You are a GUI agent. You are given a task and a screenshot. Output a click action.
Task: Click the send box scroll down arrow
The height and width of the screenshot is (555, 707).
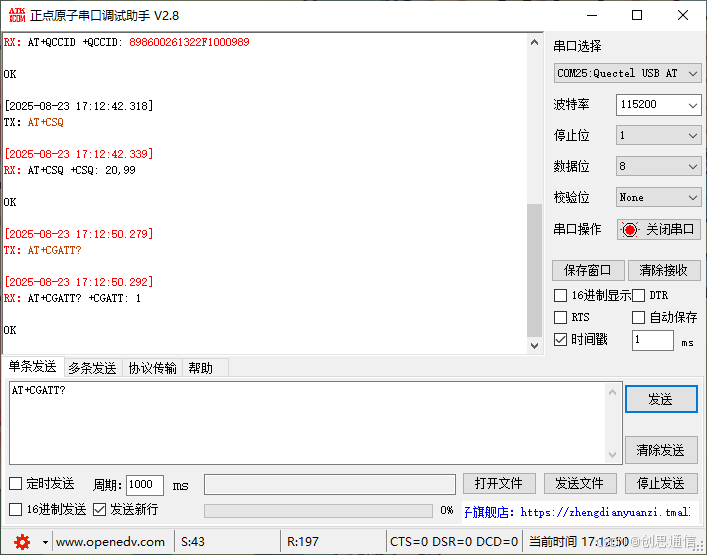tap(612, 454)
